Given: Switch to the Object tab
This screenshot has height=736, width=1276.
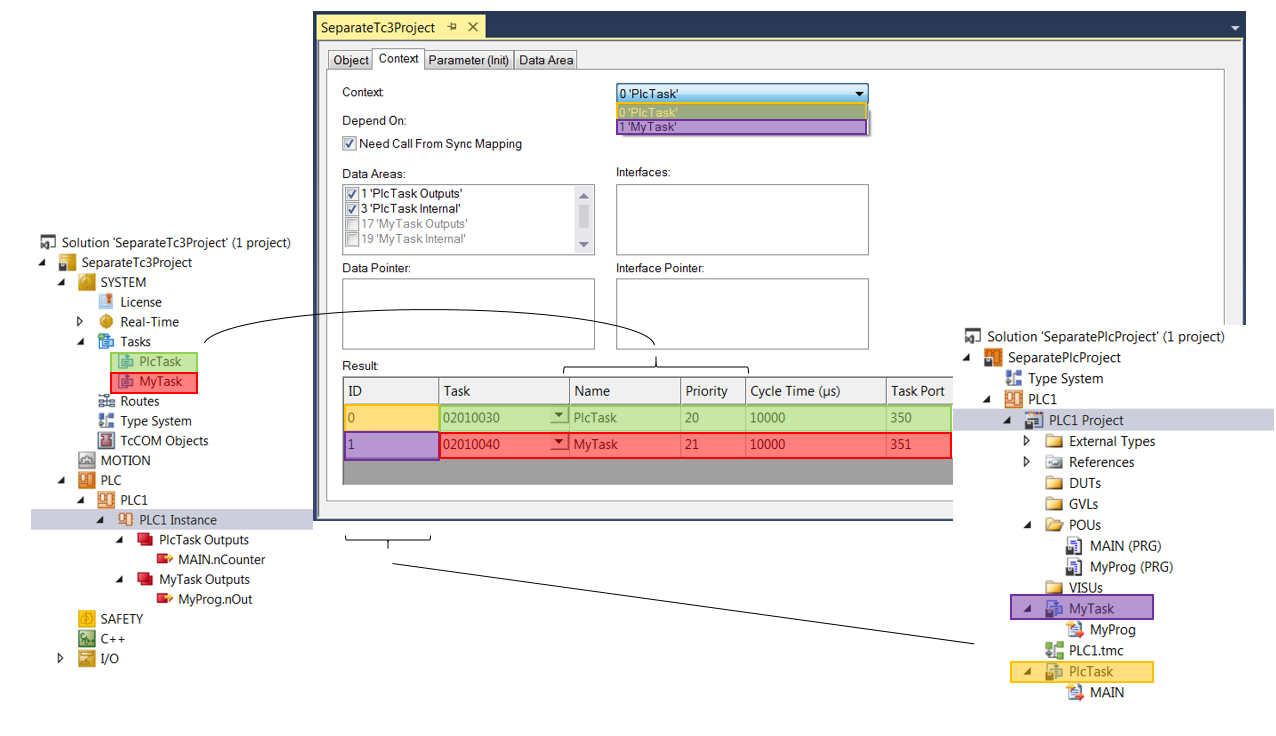Looking at the screenshot, I should [x=351, y=60].
